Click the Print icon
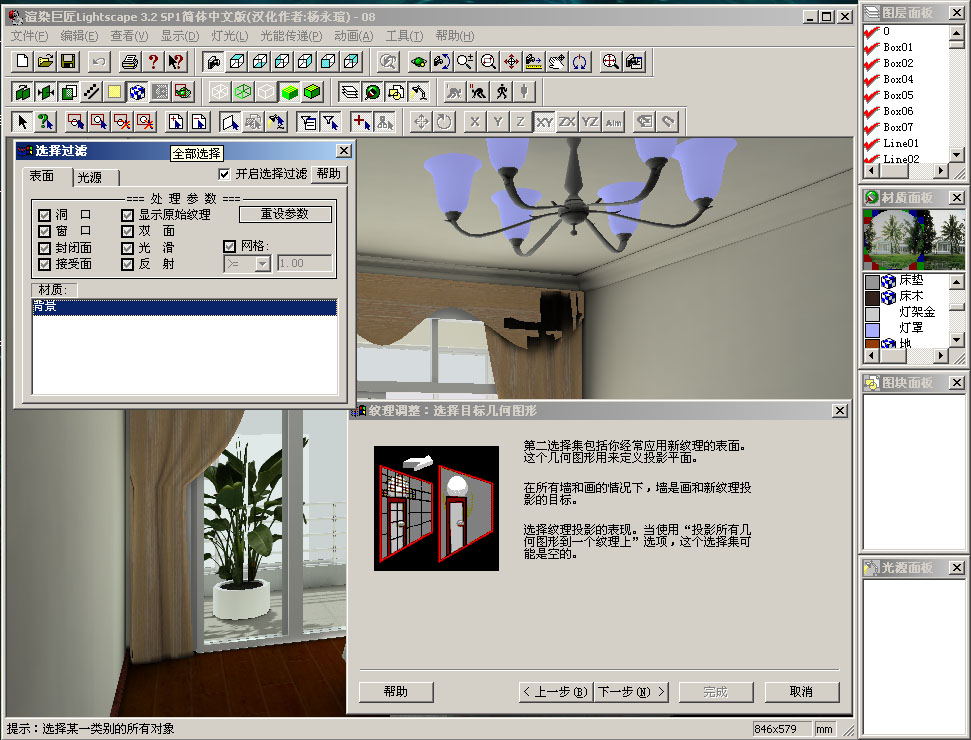This screenshot has width=971, height=740. [x=130, y=61]
